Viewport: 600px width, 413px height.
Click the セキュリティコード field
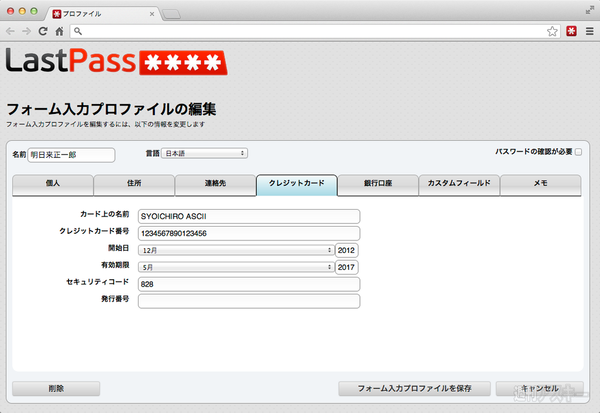coord(249,284)
